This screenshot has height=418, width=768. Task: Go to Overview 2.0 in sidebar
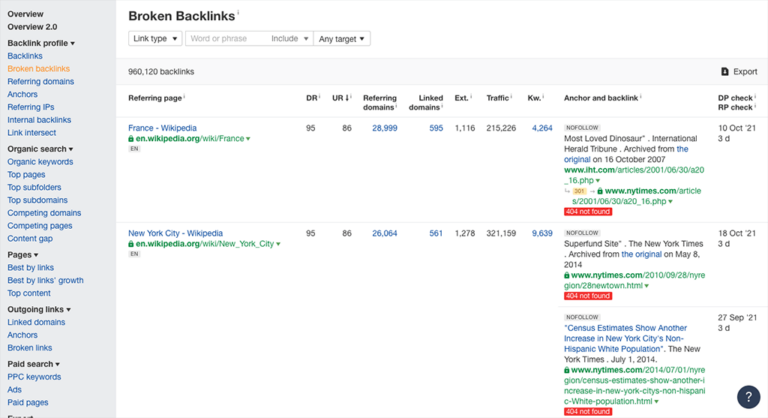tap(32, 27)
